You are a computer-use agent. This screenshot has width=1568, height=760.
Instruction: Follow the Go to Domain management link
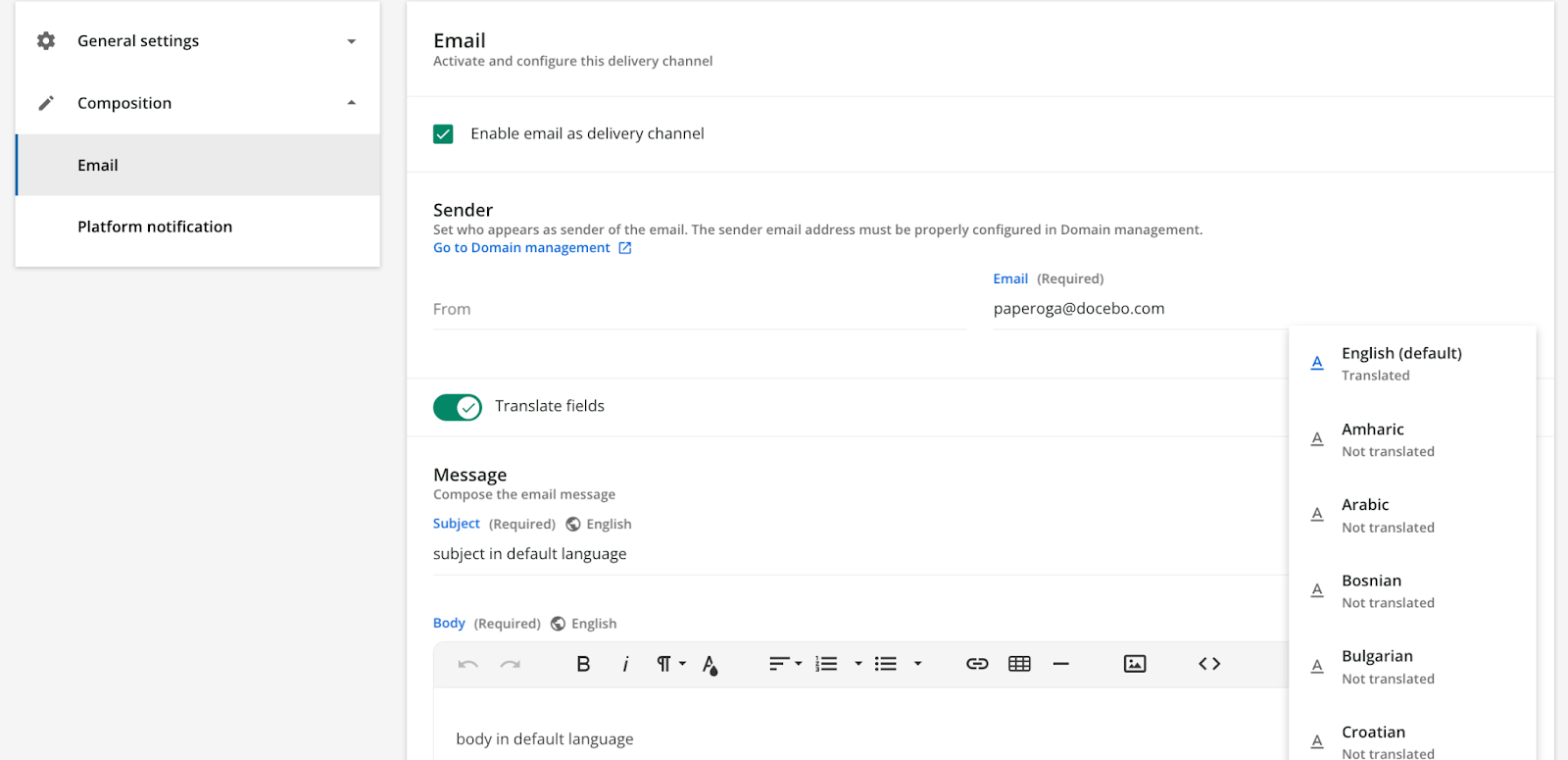pos(521,248)
